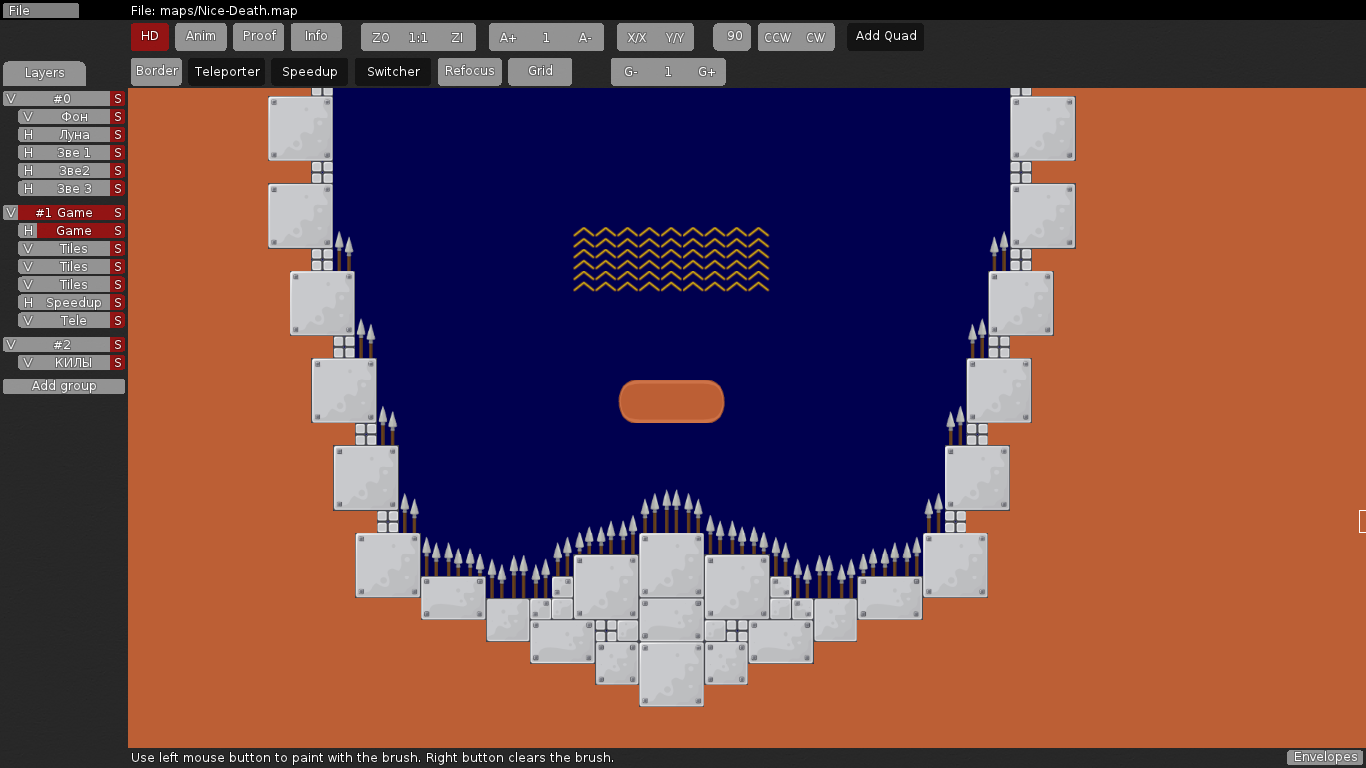Switch to the Layers tab

point(44,73)
